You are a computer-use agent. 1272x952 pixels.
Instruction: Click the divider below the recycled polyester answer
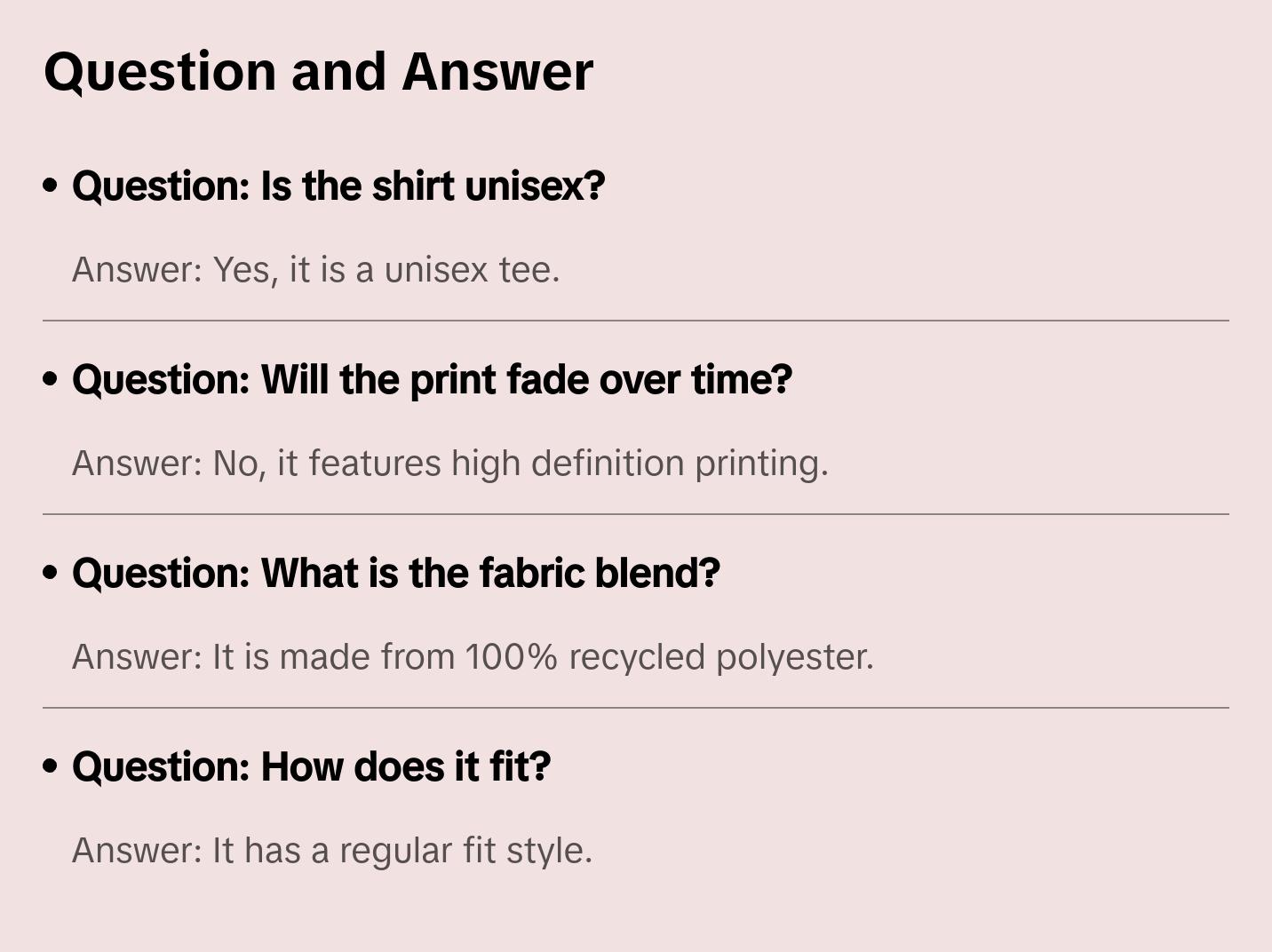click(x=636, y=708)
